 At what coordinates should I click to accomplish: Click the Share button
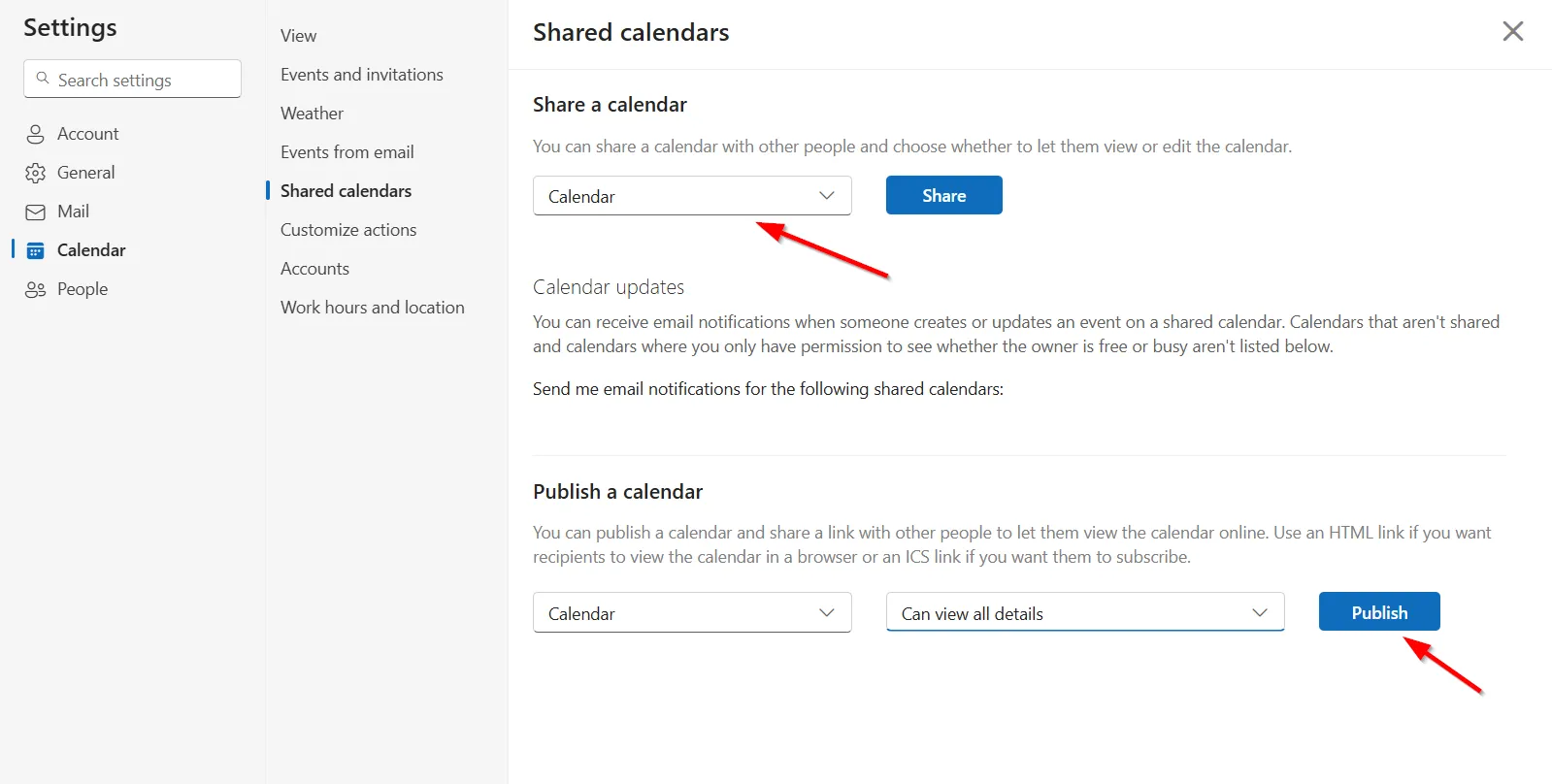coord(942,195)
